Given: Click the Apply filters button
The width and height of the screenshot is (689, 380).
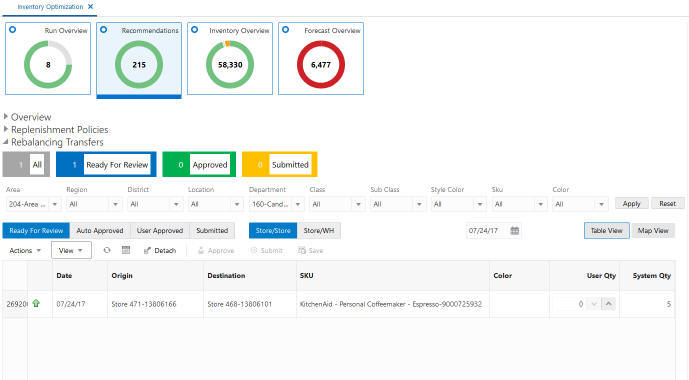Looking at the screenshot, I should pos(631,204).
